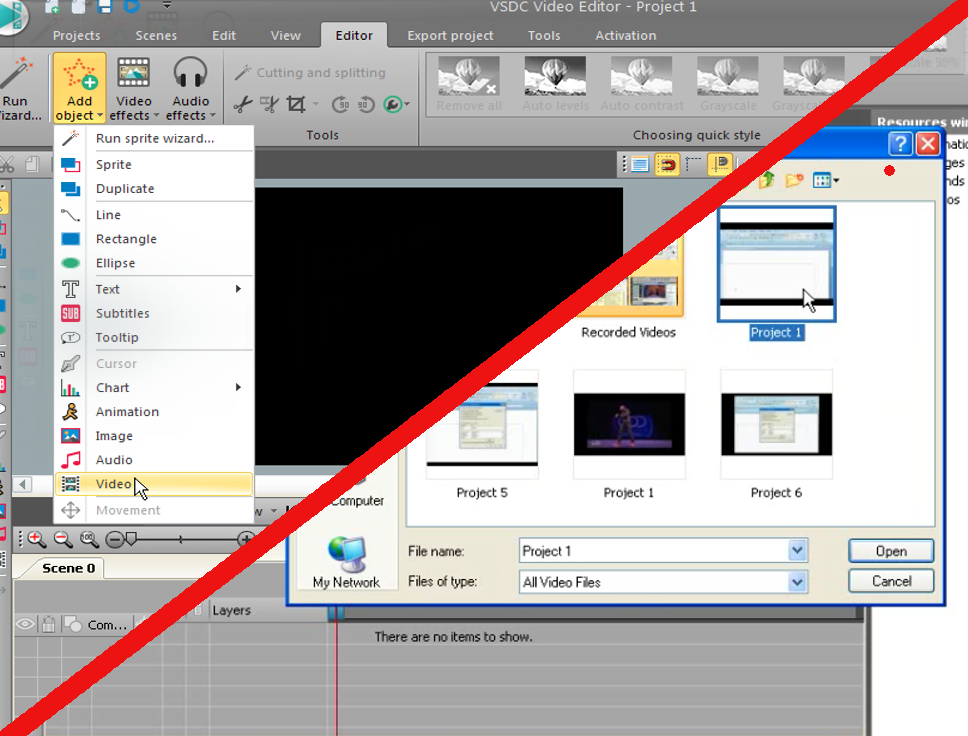Expand the File name combo box
The width and height of the screenshot is (968, 736).
tap(797, 550)
